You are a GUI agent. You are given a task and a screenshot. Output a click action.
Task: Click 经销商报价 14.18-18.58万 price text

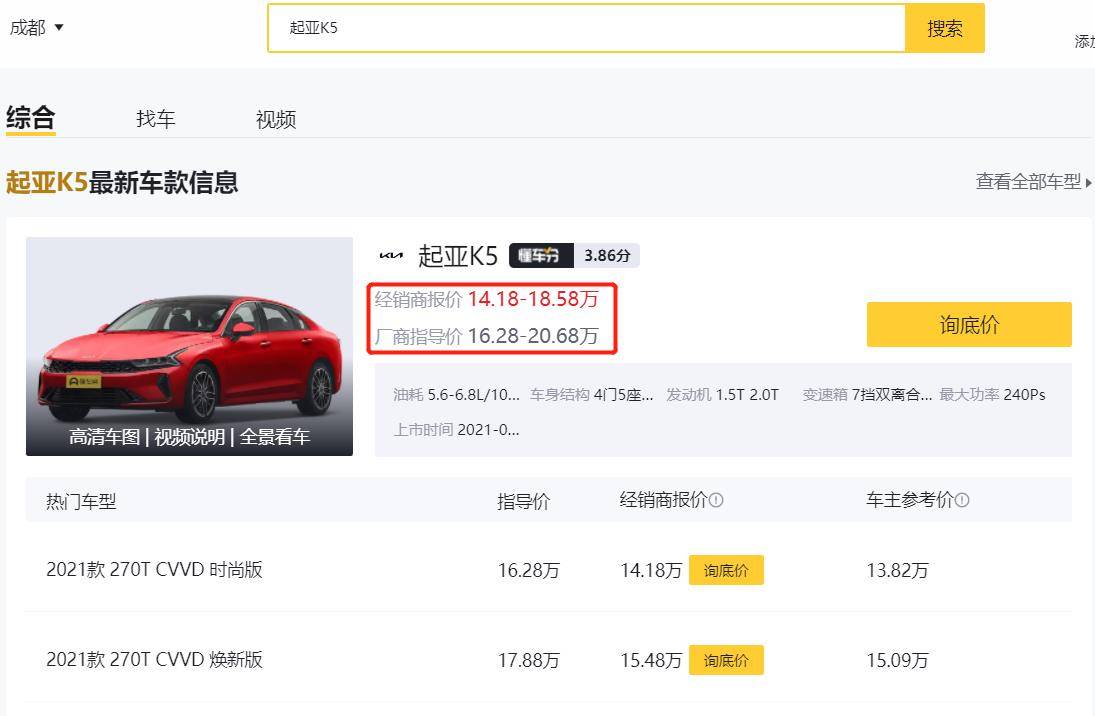click(x=486, y=300)
